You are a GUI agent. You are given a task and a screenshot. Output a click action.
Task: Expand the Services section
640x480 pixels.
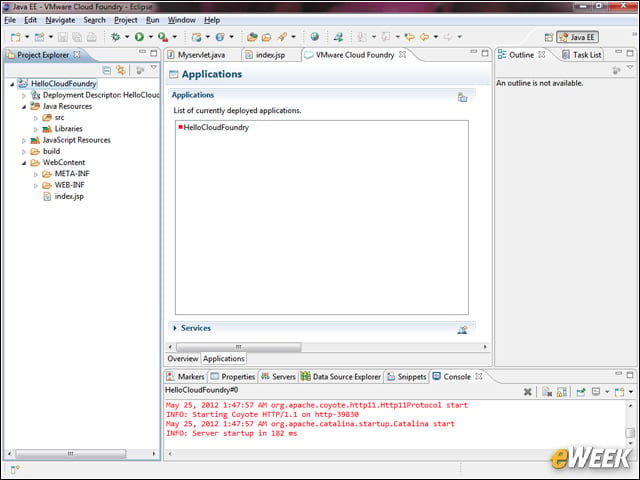(175, 328)
